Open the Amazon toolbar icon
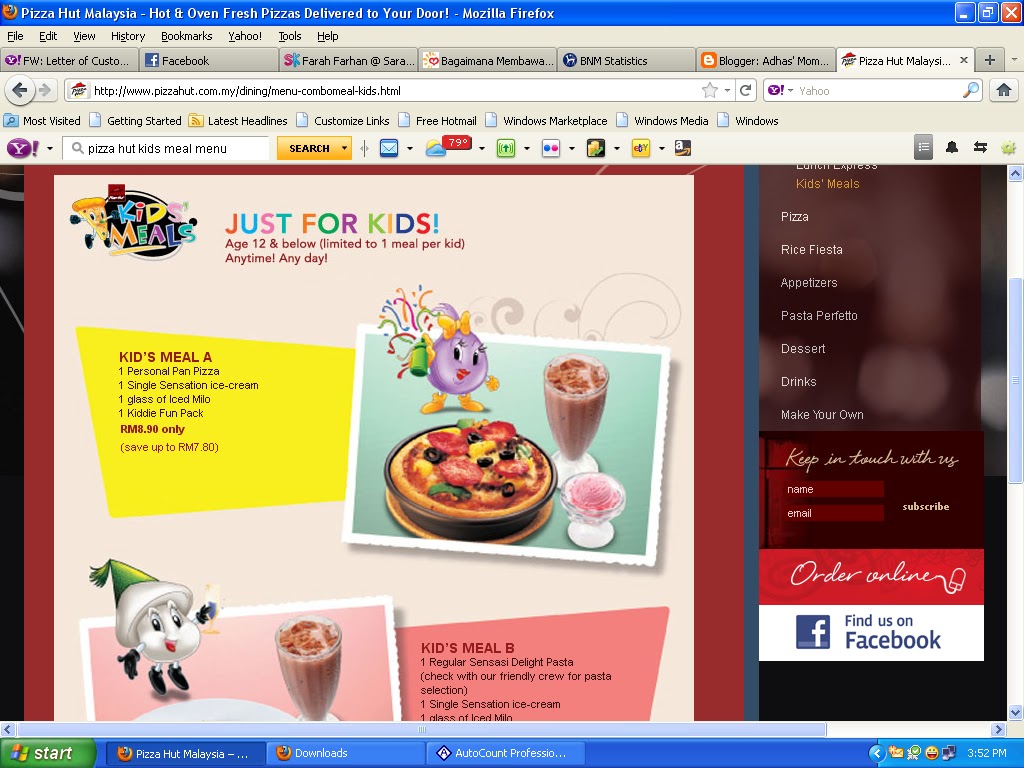 (x=682, y=148)
